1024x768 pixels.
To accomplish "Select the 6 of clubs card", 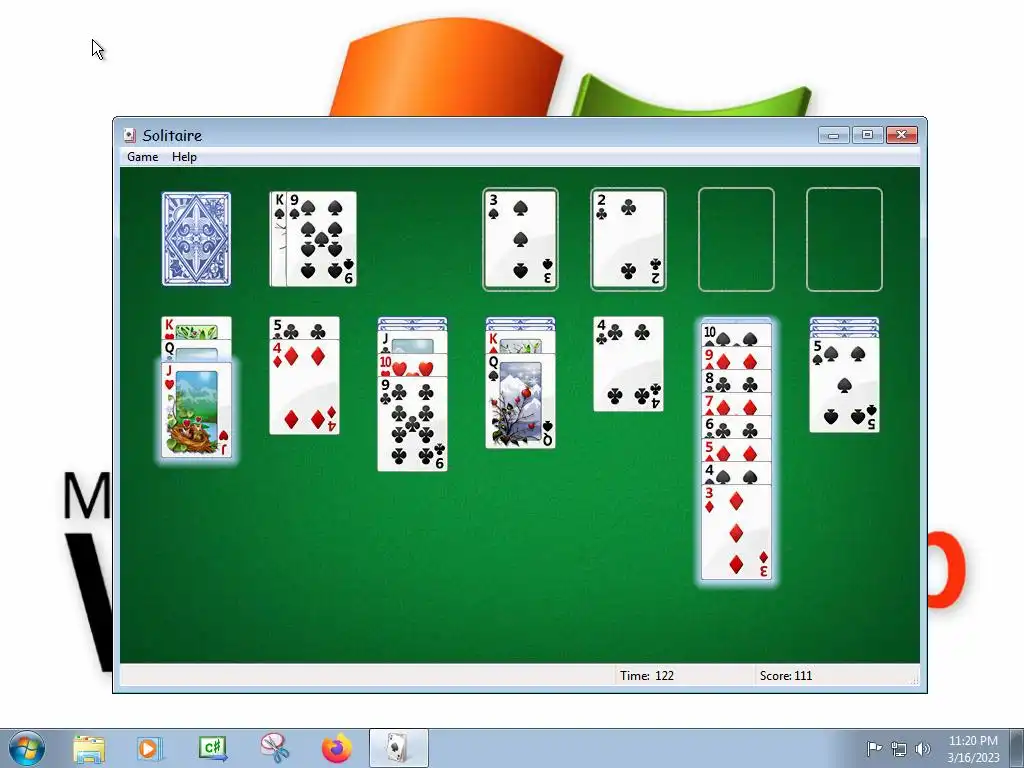I will (736, 426).
